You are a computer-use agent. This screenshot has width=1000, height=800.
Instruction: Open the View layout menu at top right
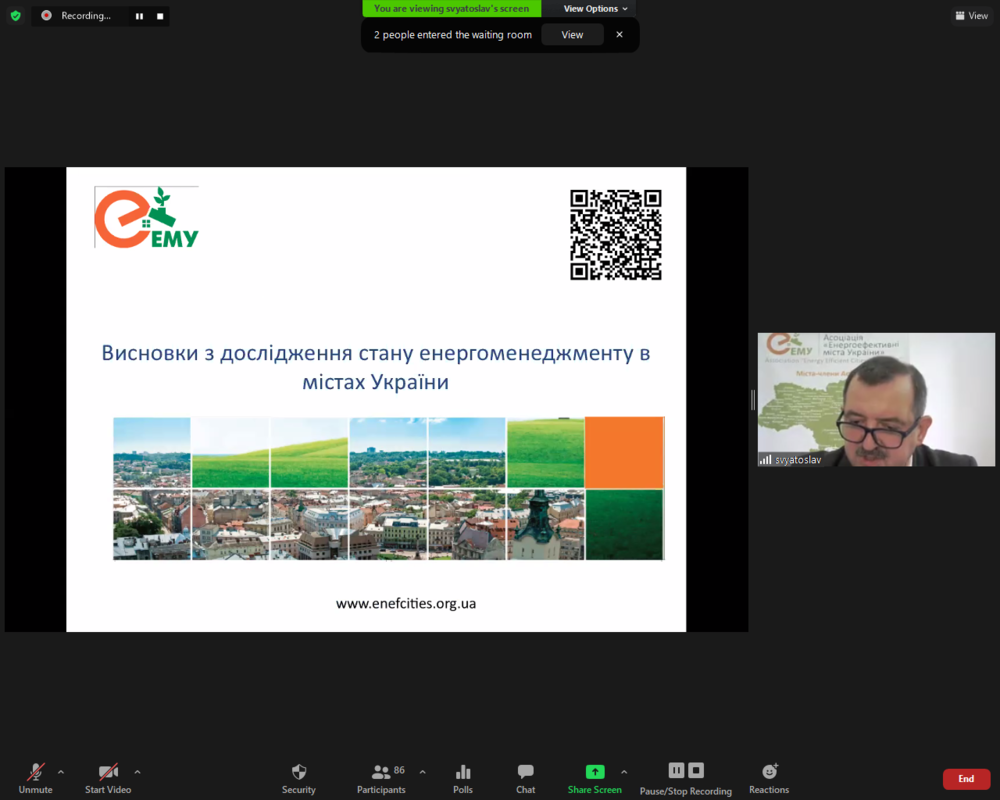coord(971,16)
